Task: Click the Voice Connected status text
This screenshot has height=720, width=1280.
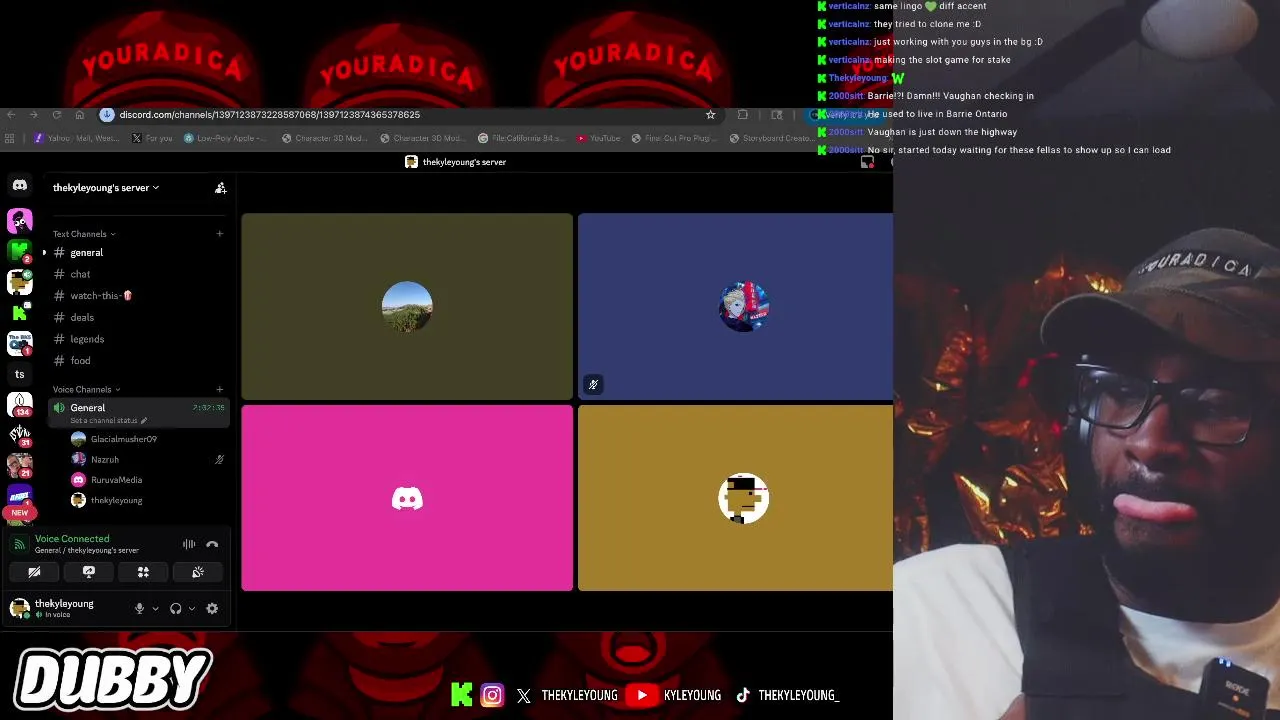Action: (x=72, y=539)
